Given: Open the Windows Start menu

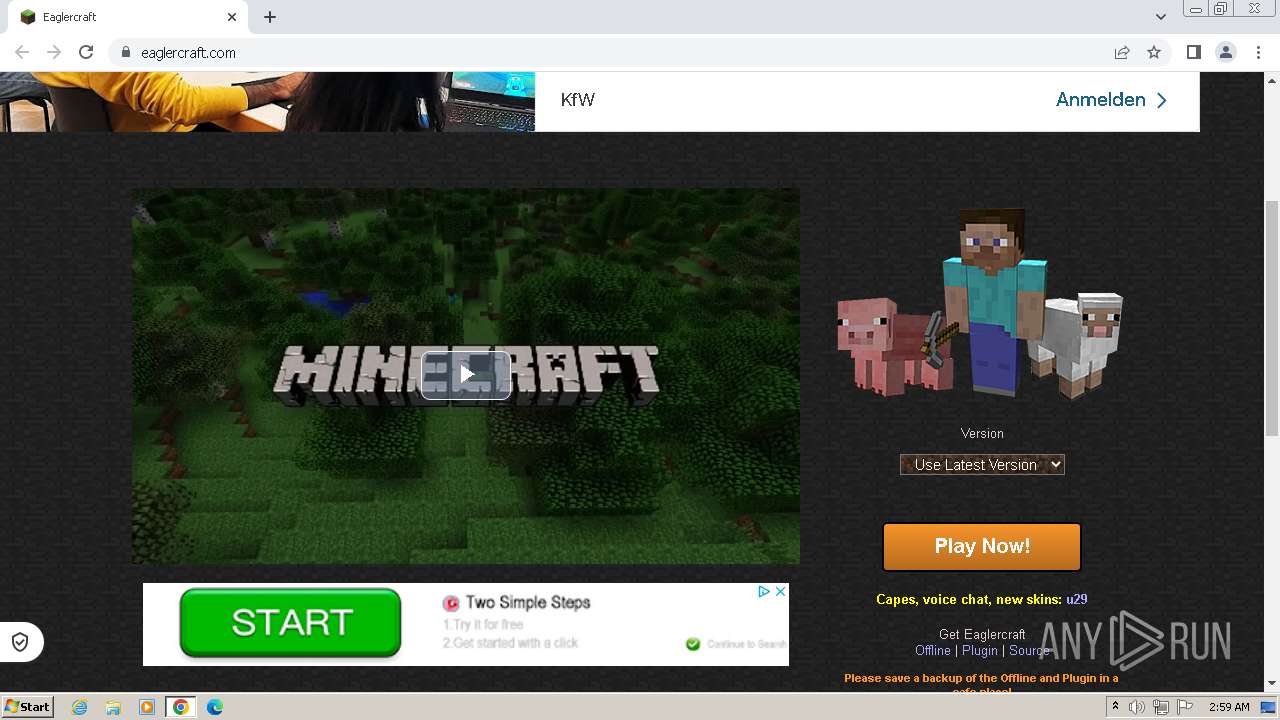Looking at the screenshot, I should point(27,707).
